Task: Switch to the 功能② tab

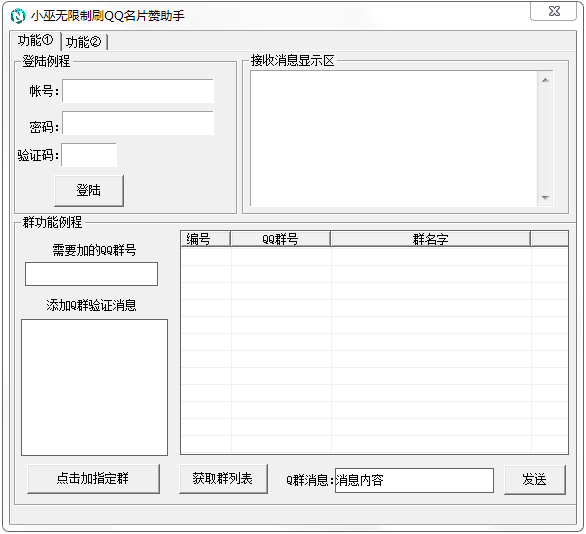Action: click(84, 42)
